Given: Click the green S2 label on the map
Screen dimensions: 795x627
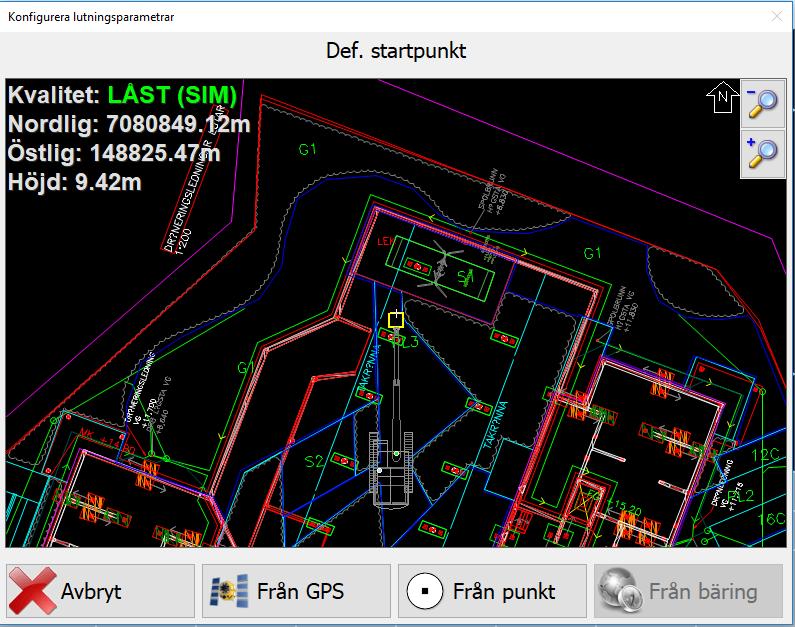Looking at the screenshot, I should 314,461.
